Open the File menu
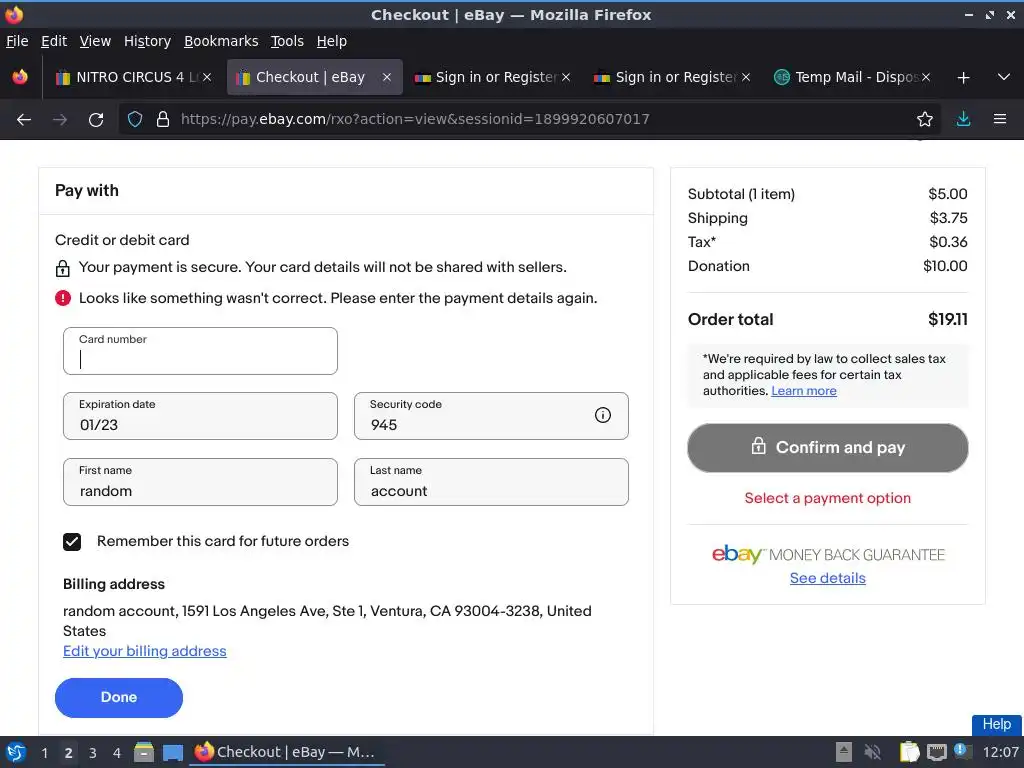 point(17,41)
